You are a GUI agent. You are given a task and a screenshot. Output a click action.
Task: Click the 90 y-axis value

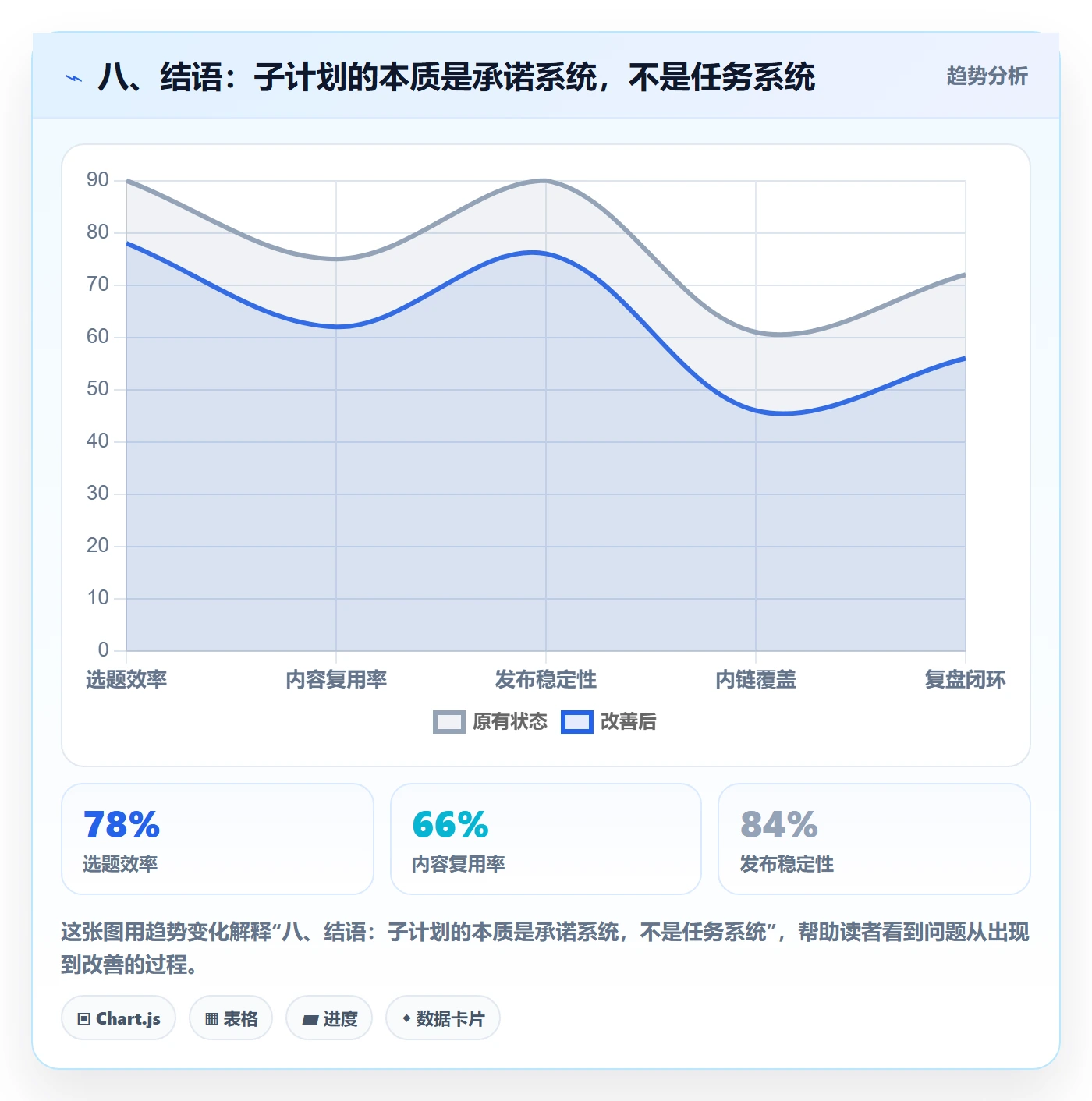point(97,180)
